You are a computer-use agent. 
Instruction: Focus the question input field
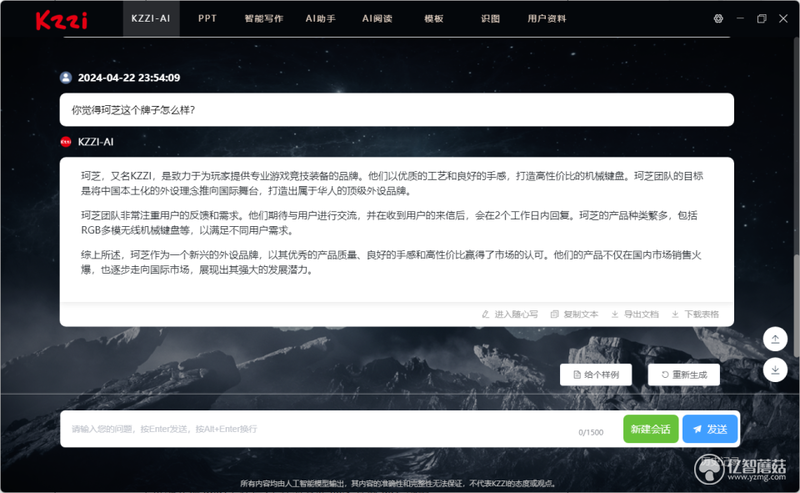(x=319, y=429)
